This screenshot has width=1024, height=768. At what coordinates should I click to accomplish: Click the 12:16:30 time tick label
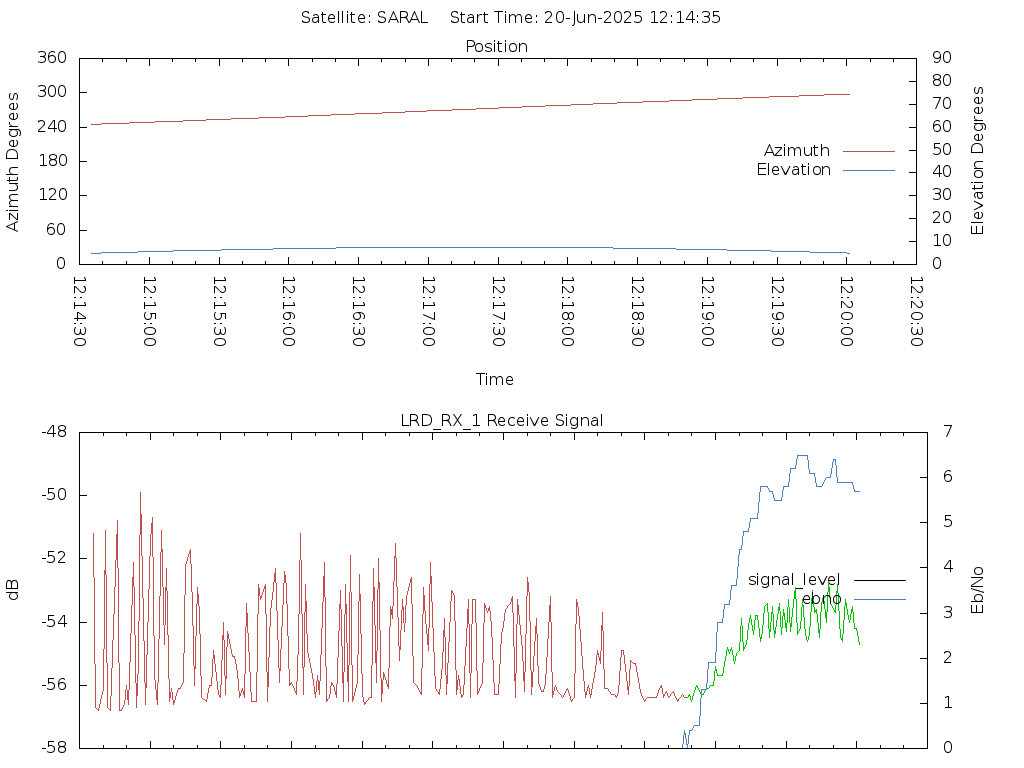pyautogui.click(x=359, y=312)
